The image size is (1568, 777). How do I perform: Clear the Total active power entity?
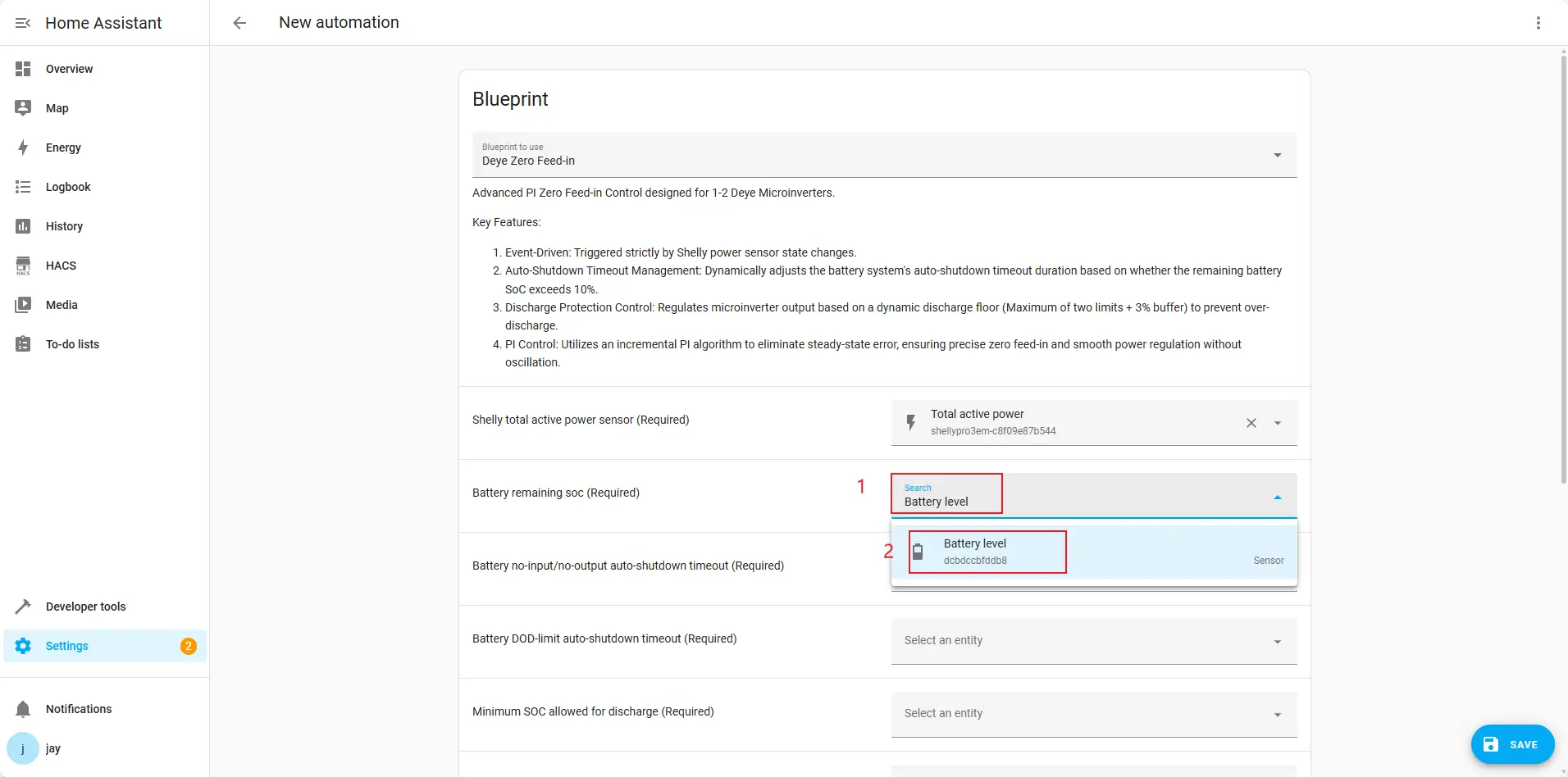1251,423
